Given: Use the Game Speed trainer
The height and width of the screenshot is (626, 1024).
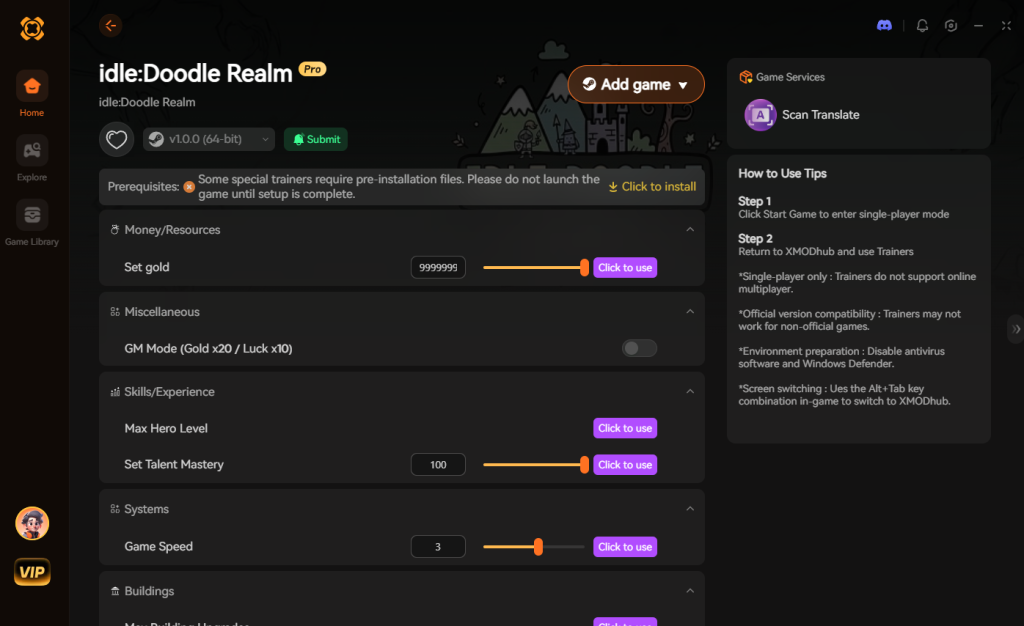Looking at the screenshot, I should coord(624,547).
